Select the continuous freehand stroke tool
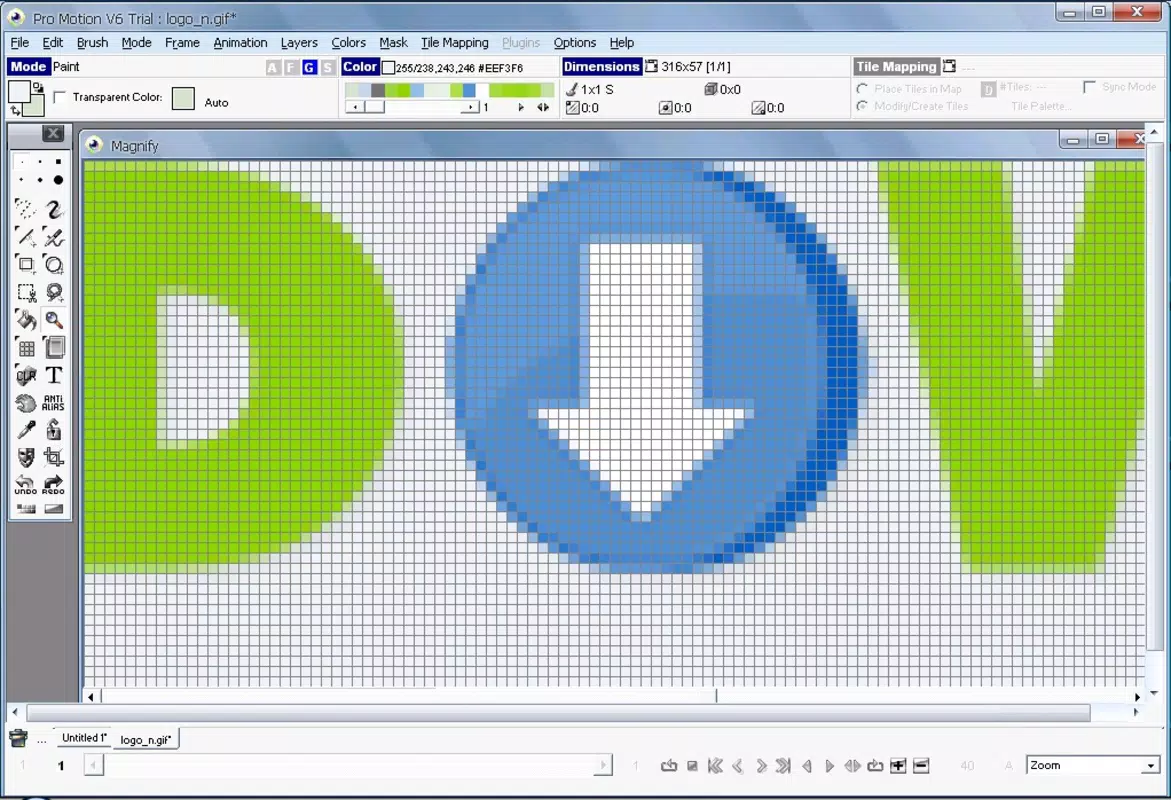 [54, 209]
